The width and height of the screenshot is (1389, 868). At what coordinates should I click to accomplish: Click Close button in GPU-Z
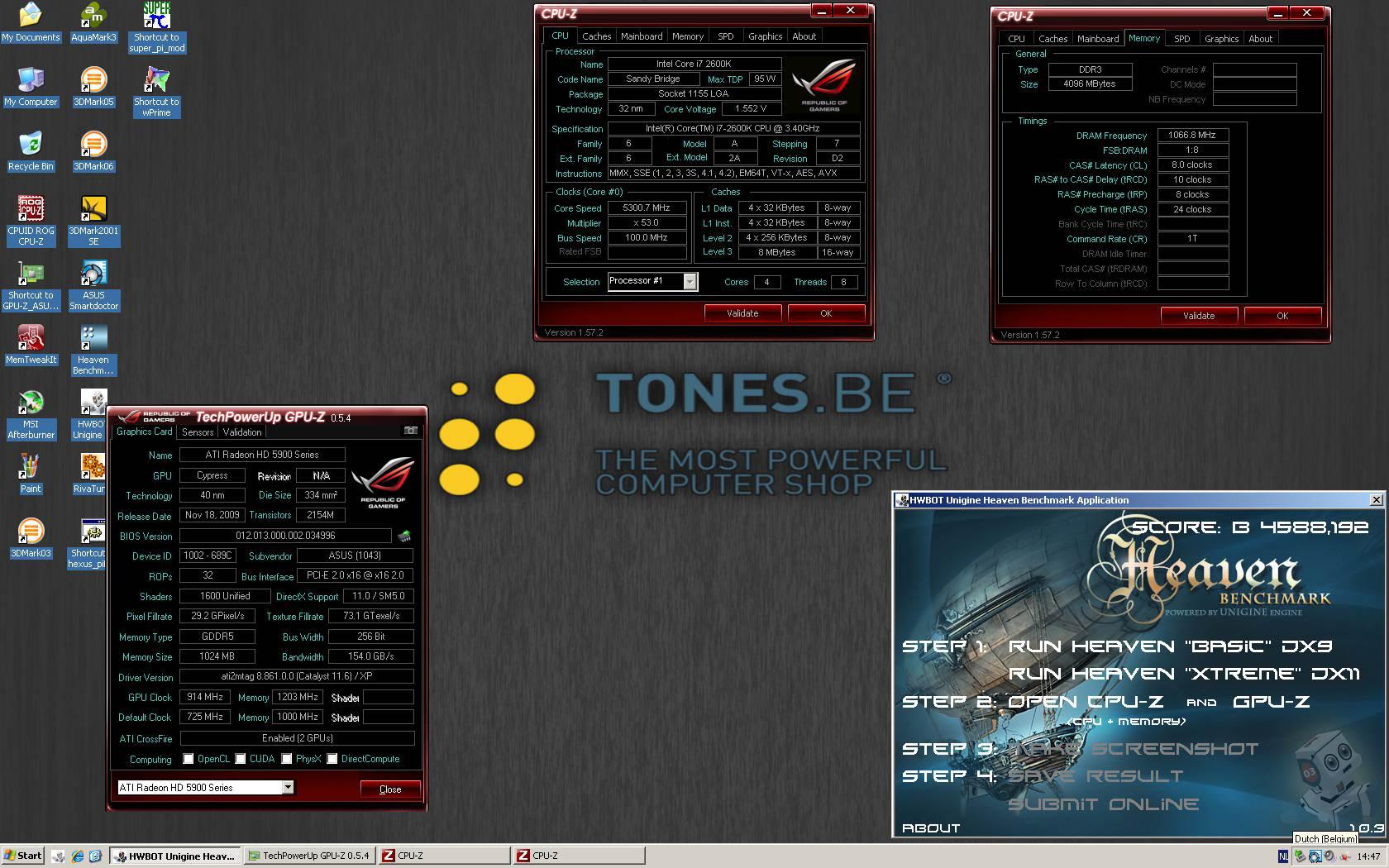(390, 789)
